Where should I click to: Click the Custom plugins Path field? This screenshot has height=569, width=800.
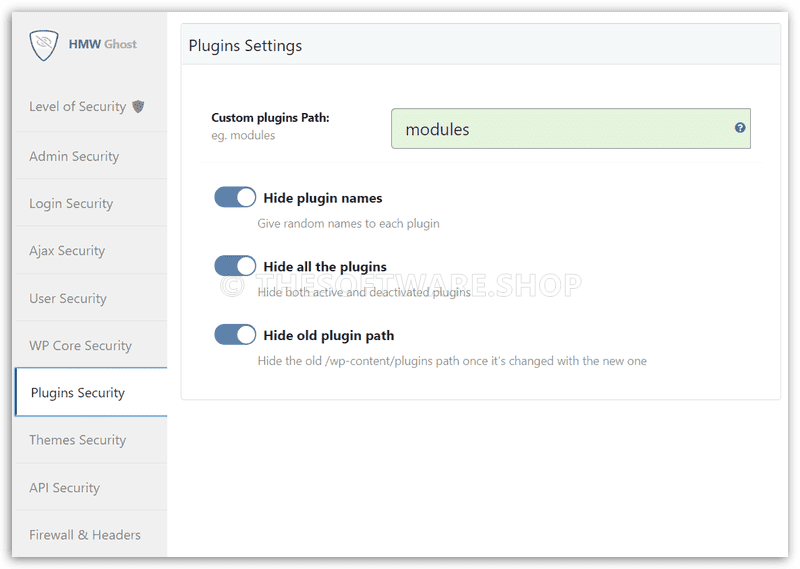(x=570, y=129)
